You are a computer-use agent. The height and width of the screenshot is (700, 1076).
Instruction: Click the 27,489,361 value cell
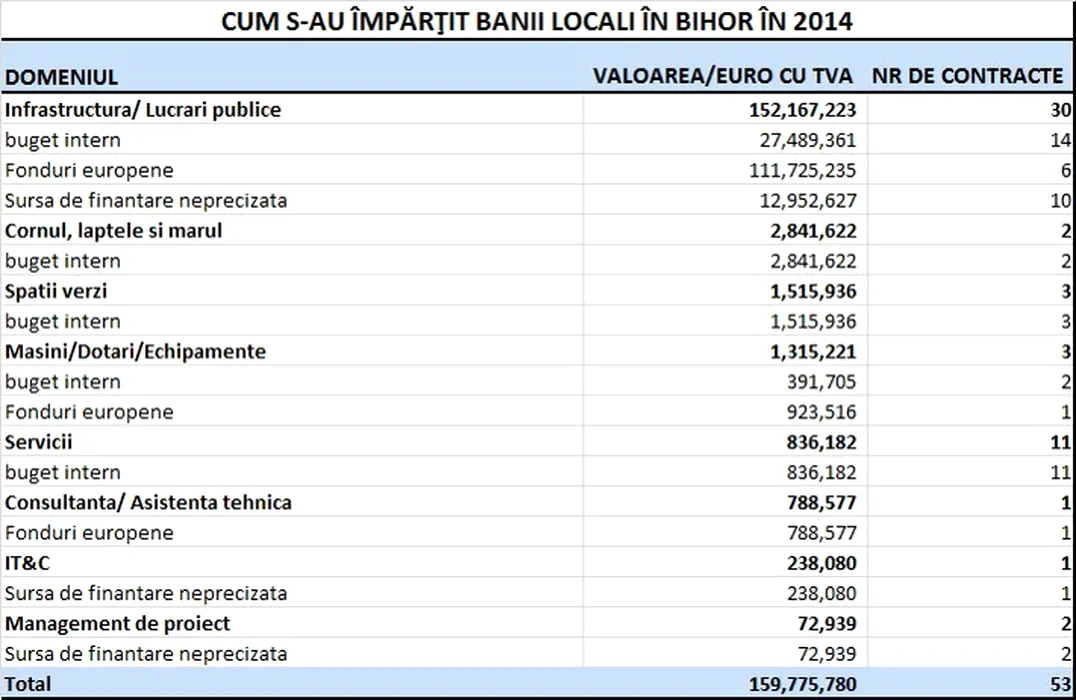coord(801,140)
